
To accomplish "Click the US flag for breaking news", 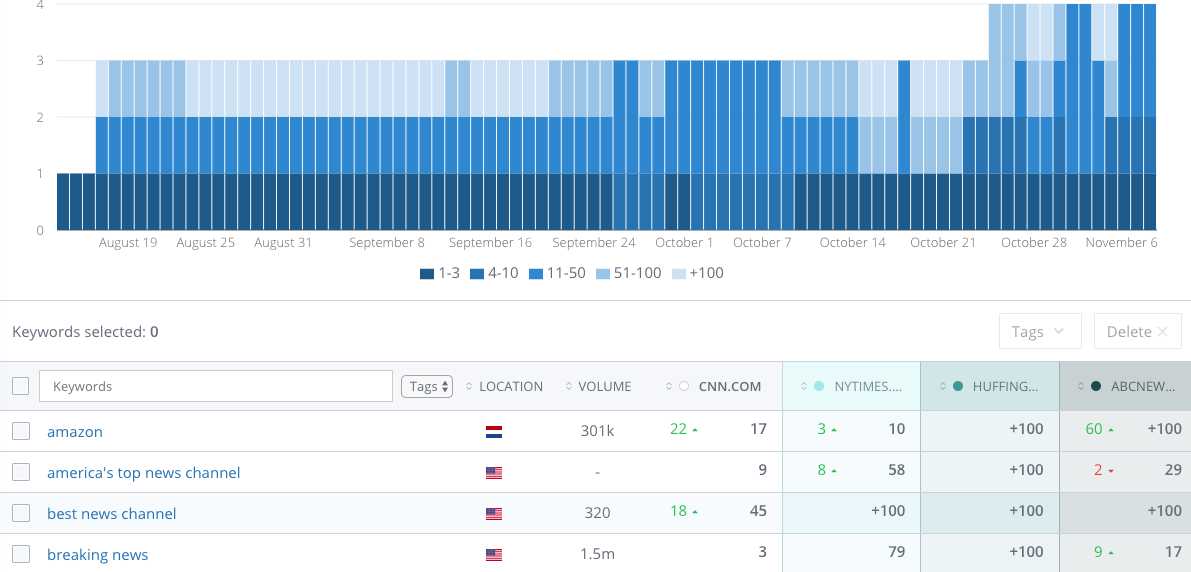I will 493,555.
